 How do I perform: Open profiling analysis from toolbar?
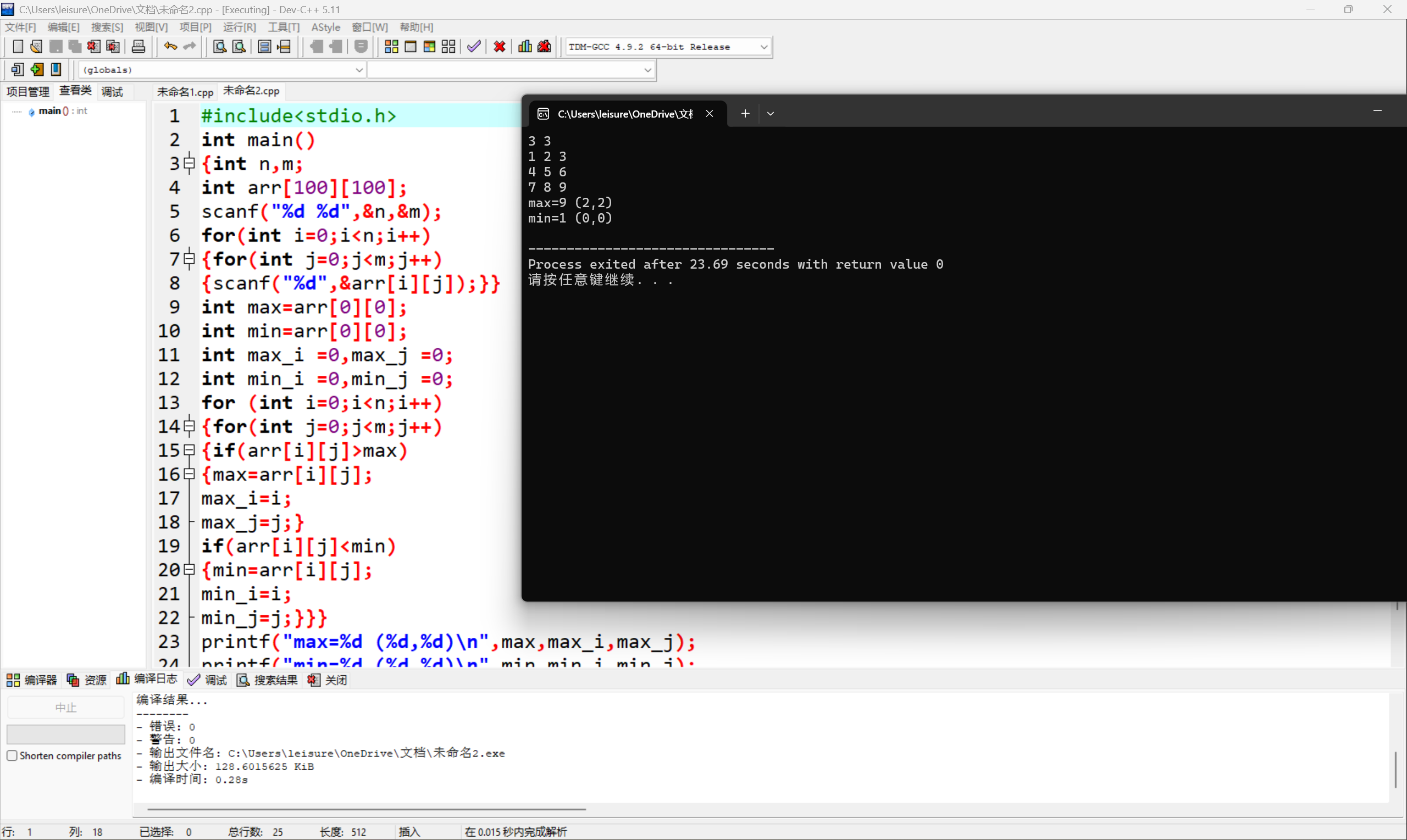click(524, 46)
